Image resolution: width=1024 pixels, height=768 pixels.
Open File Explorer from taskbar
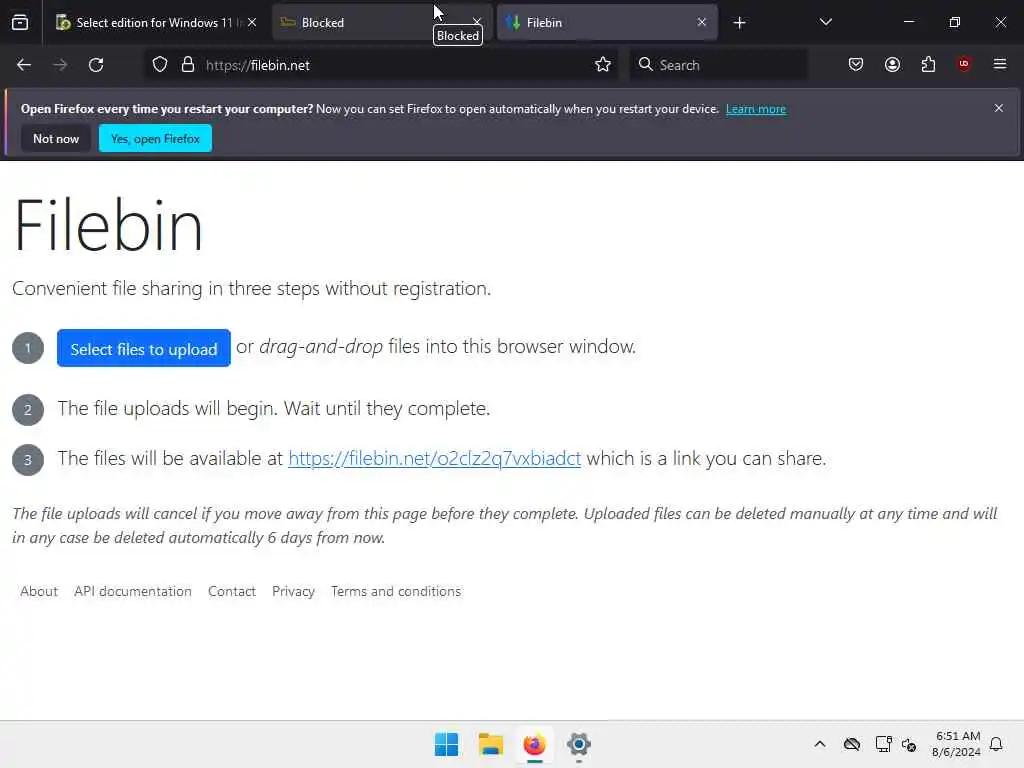[x=490, y=744]
